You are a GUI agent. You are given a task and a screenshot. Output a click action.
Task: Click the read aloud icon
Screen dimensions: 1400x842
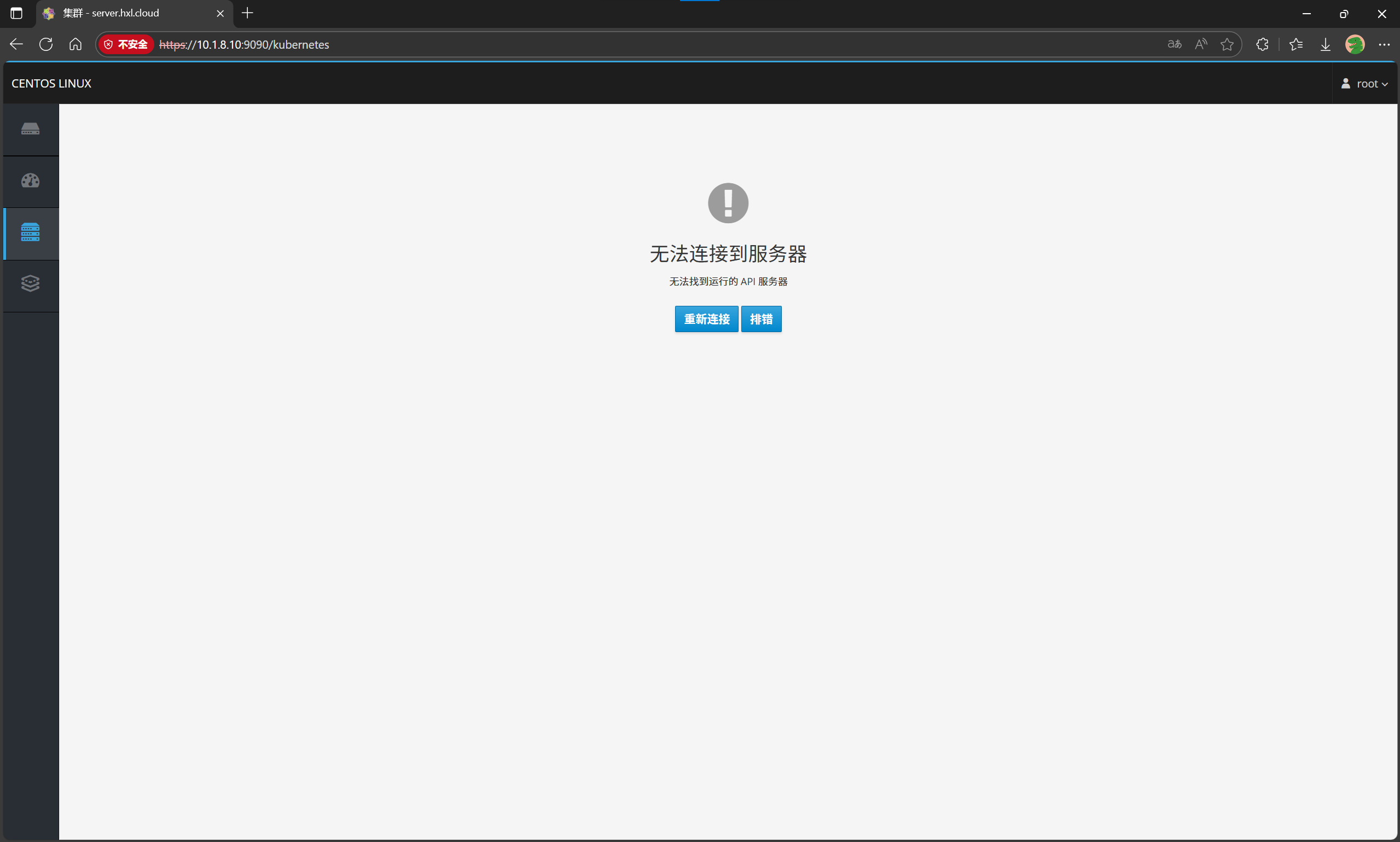tap(1201, 44)
